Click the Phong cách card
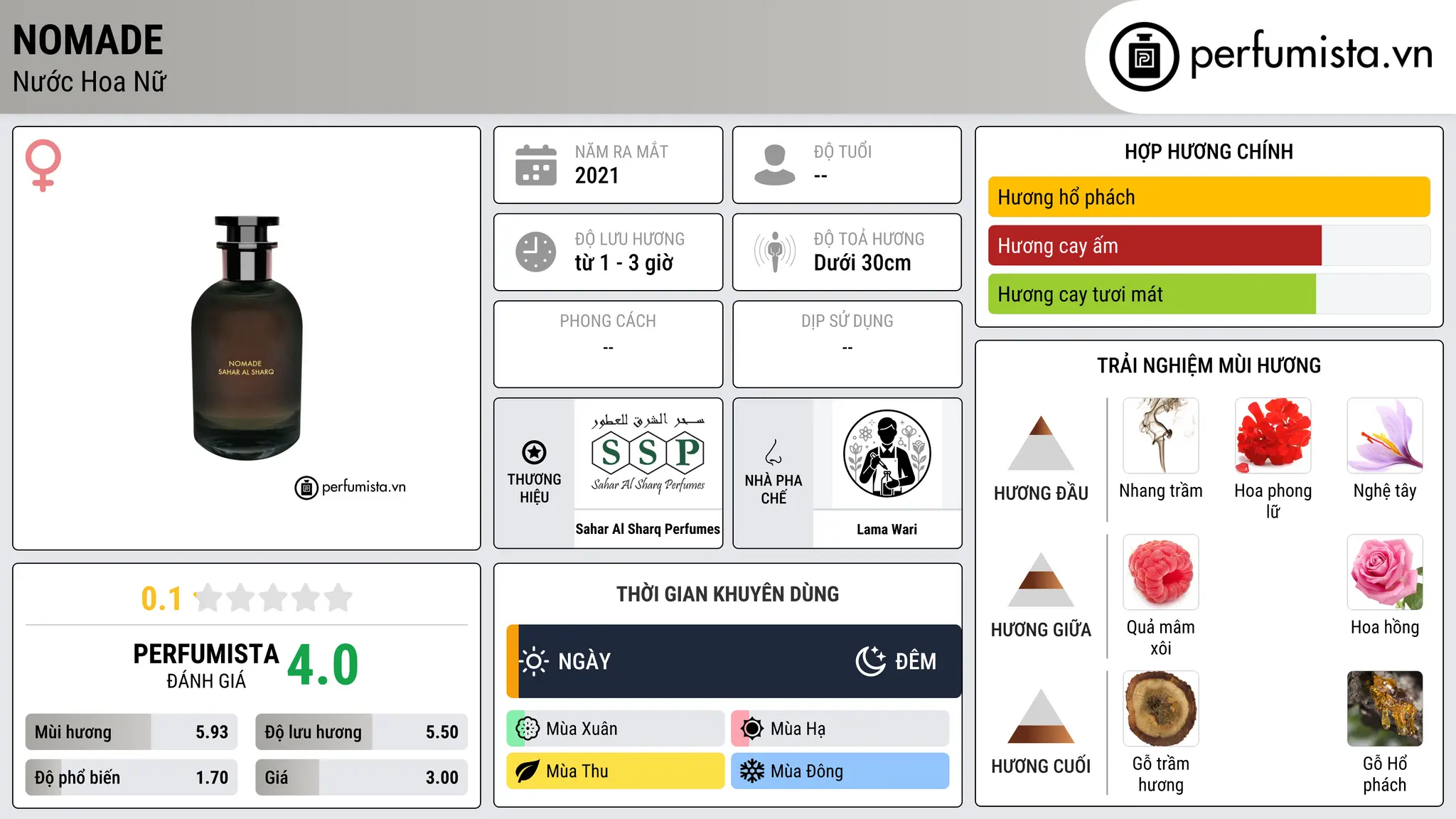Viewport: 1456px width, 819px height. point(608,344)
